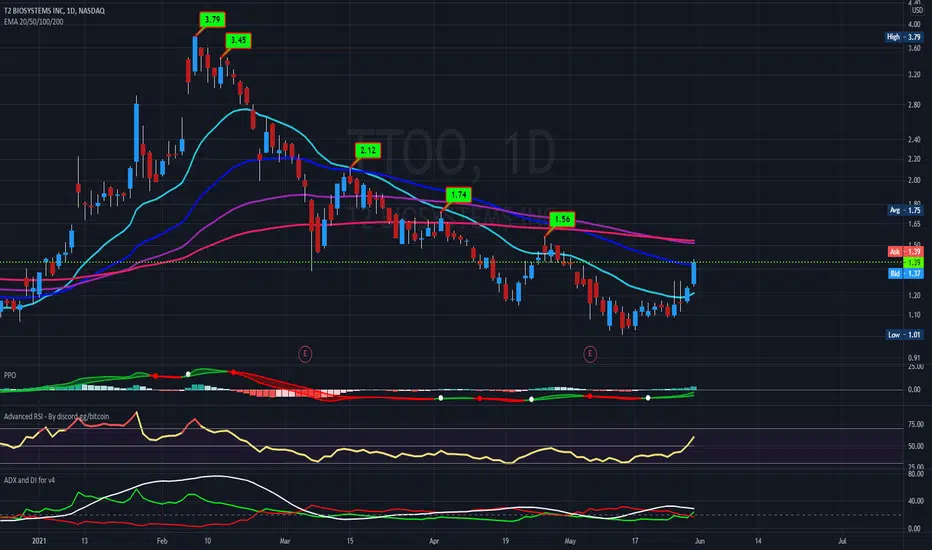Select the PPO indicator label
The image size is (932, 550).
(x=10, y=375)
